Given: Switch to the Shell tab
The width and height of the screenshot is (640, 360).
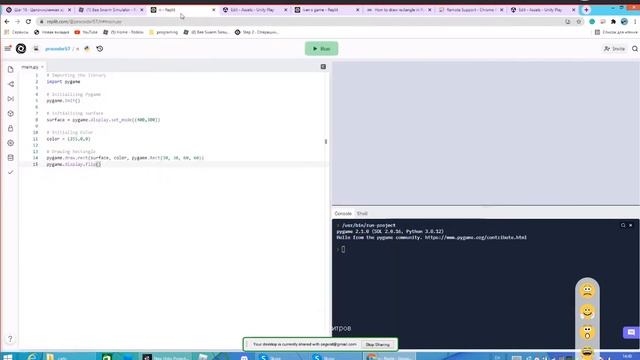Looking at the screenshot, I should point(362,213).
